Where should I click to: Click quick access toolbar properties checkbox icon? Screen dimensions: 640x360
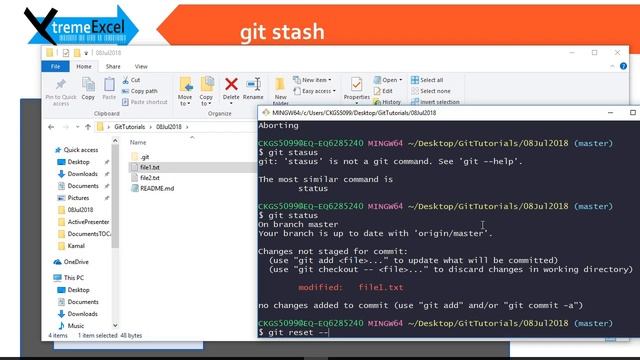66,53
